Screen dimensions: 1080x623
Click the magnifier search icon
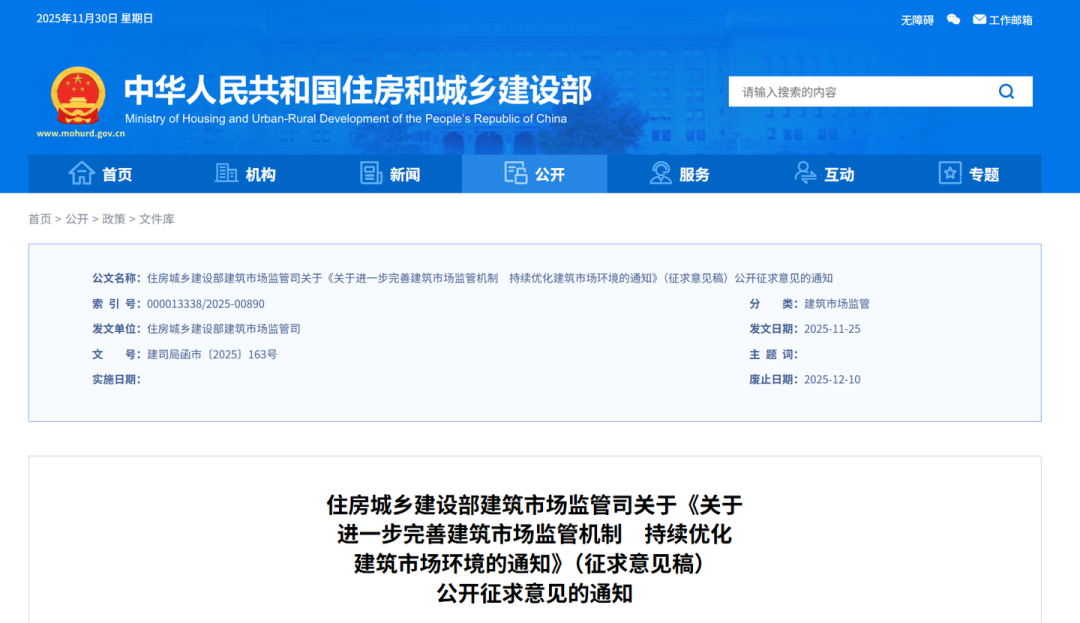click(x=1006, y=92)
